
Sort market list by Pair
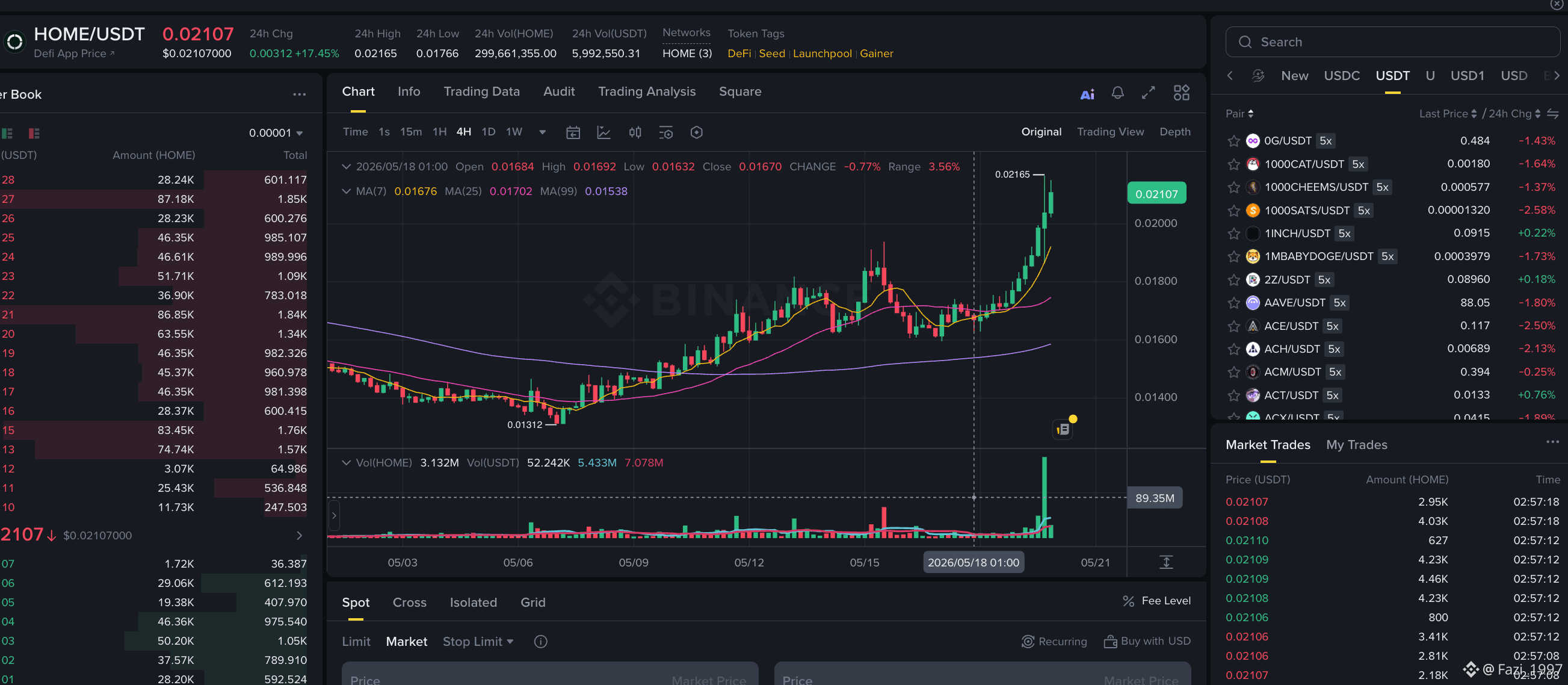(1239, 114)
